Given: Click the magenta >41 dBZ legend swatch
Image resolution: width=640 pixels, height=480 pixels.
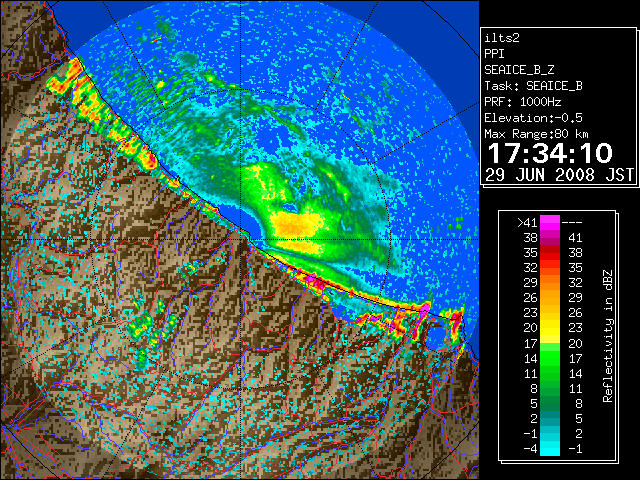Looking at the screenshot, I should tap(550, 223).
